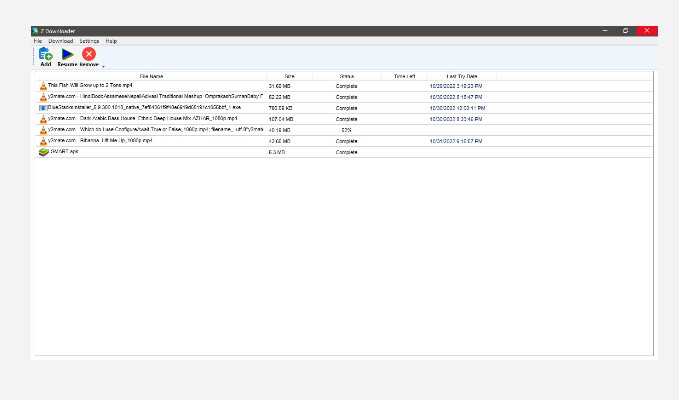Click VLC icon of Rihanna Lift Me Up file
This screenshot has height=400, width=679.
42,141
